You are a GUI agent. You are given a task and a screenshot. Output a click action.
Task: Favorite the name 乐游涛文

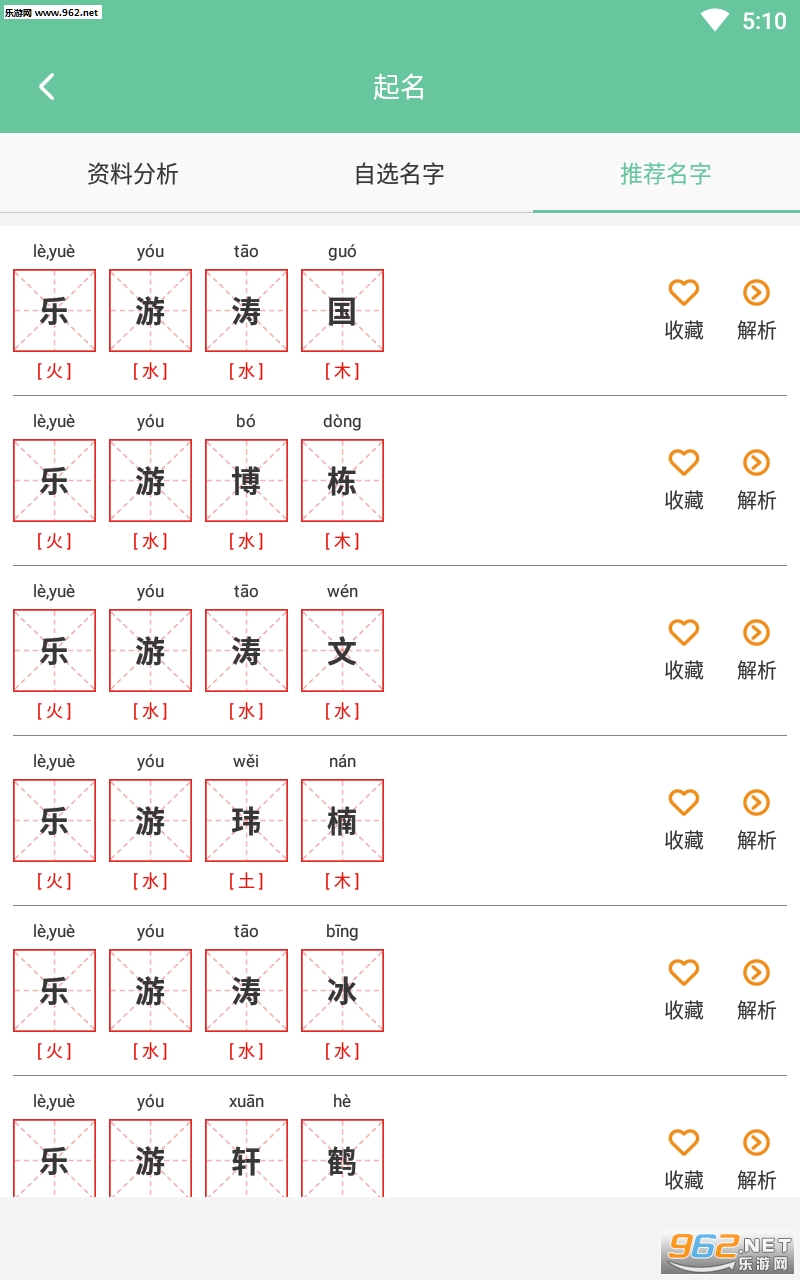tap(683, 632)
